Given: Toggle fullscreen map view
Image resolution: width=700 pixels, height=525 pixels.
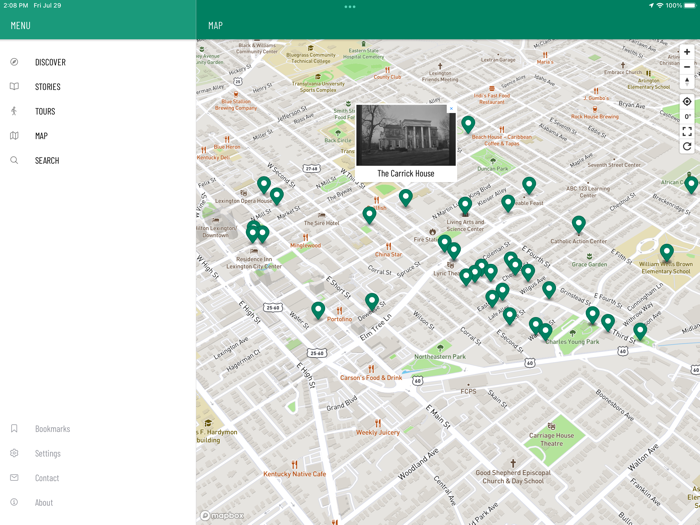Looking at the screenshot, I should 687,131.
